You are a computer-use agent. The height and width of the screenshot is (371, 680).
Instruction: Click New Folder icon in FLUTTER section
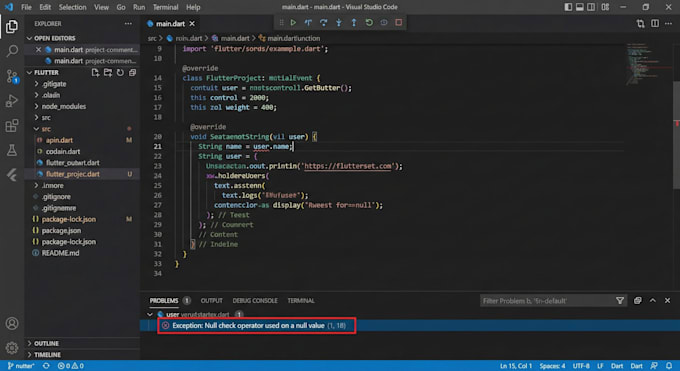point(108,72)
